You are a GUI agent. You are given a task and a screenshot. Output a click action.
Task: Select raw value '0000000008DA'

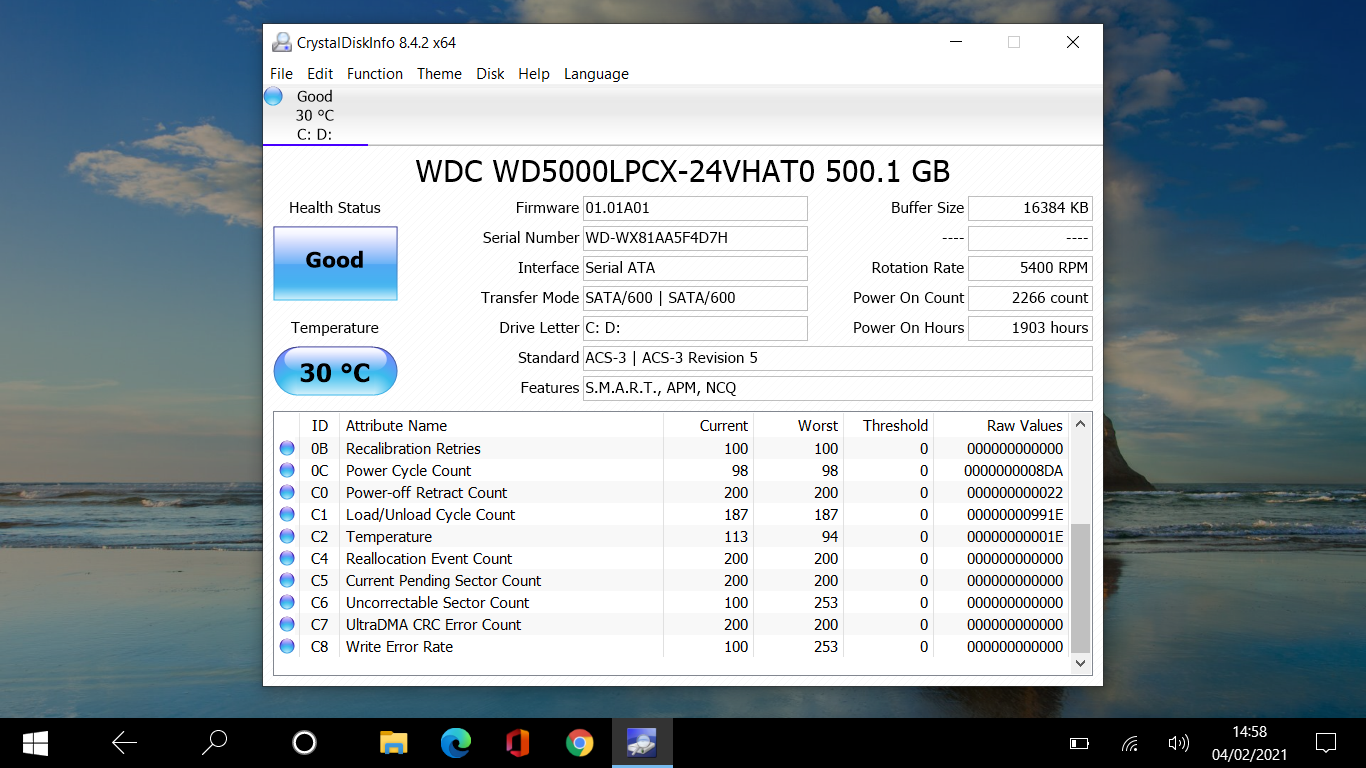[1013, 471]
